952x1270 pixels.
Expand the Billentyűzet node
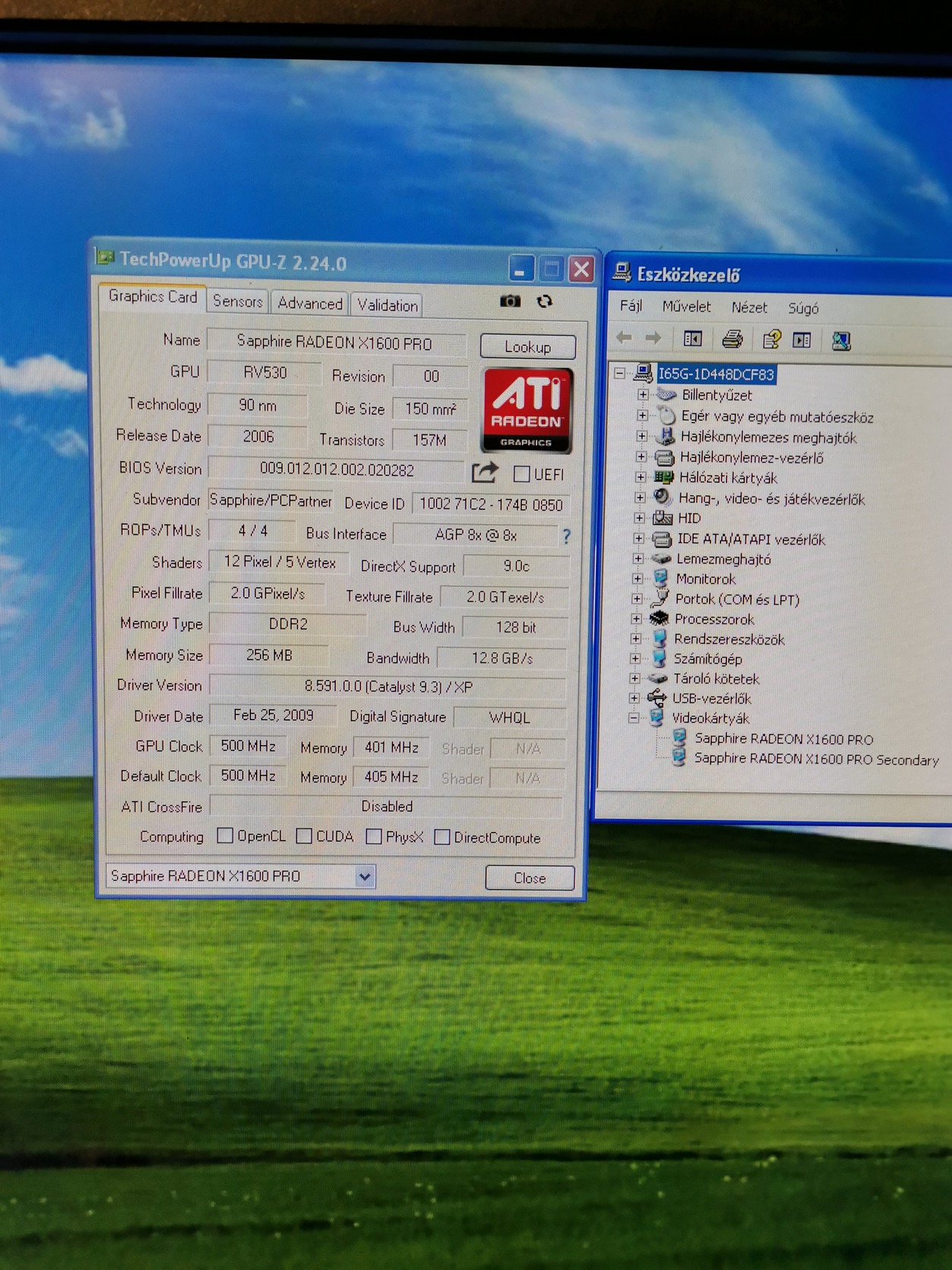click(643, 394)
